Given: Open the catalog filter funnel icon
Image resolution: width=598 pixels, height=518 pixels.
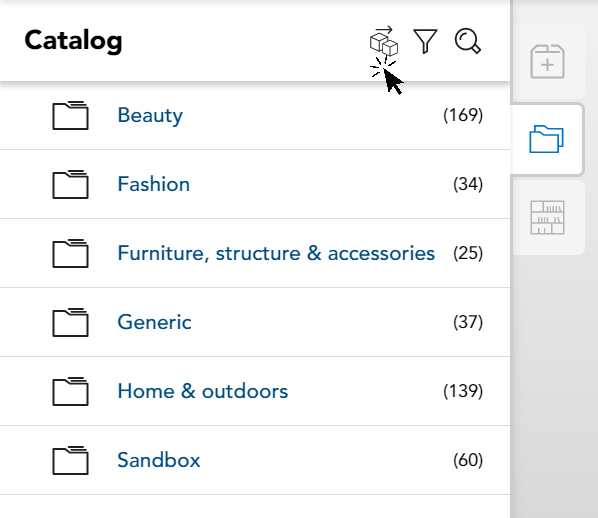Looking at the screenshot, I should 425,41.
